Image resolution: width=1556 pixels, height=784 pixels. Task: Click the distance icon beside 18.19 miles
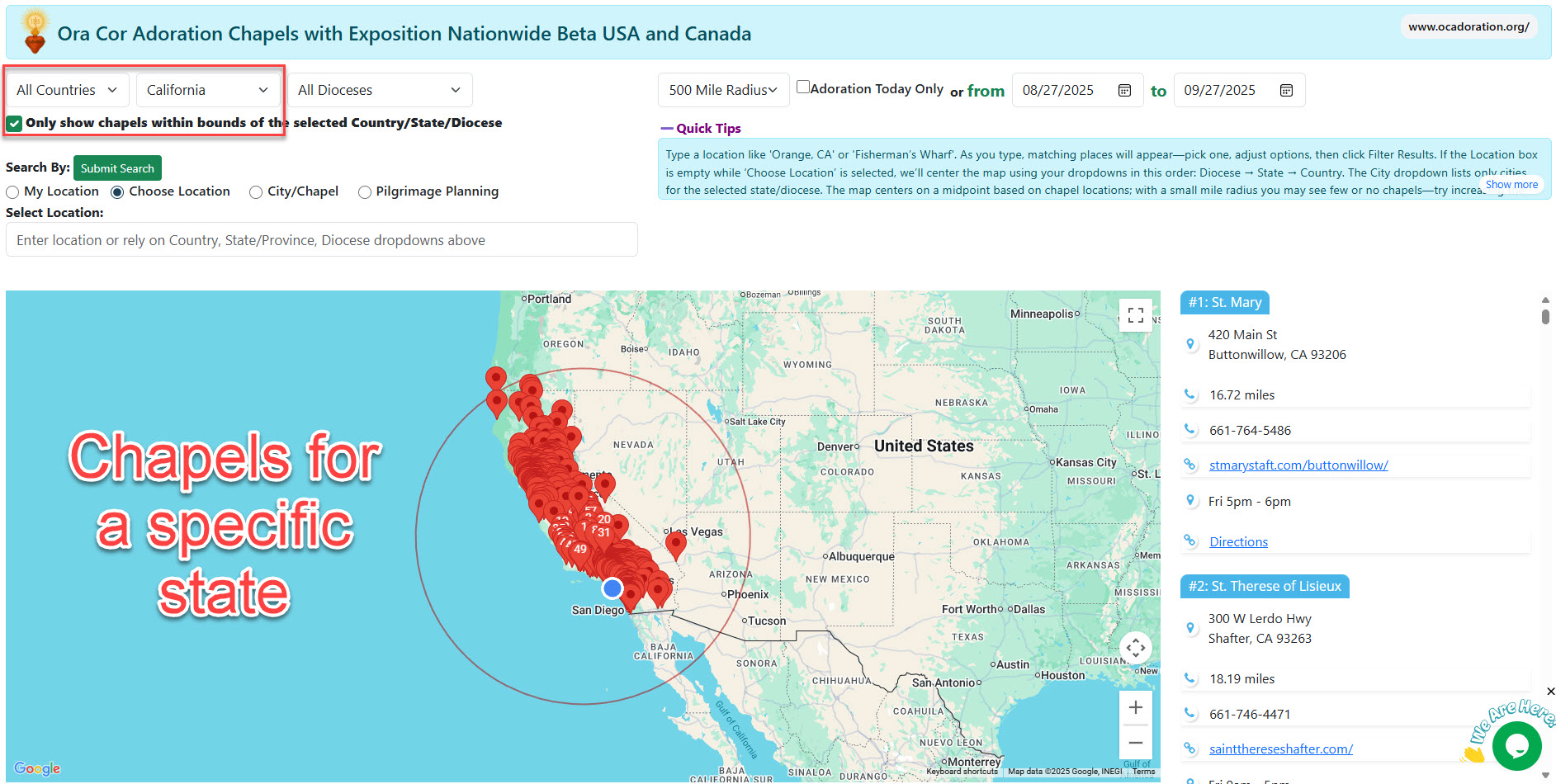tap(1189, 678)
